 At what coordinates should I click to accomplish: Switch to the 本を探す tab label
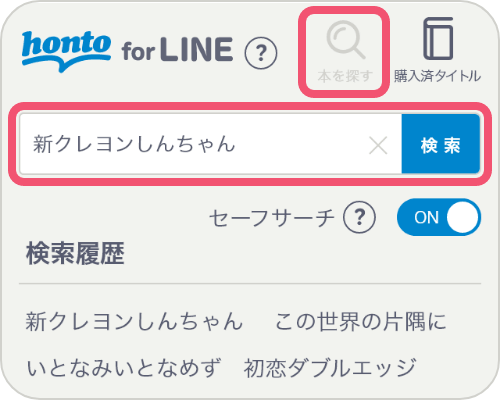click(x=345, y=76)
